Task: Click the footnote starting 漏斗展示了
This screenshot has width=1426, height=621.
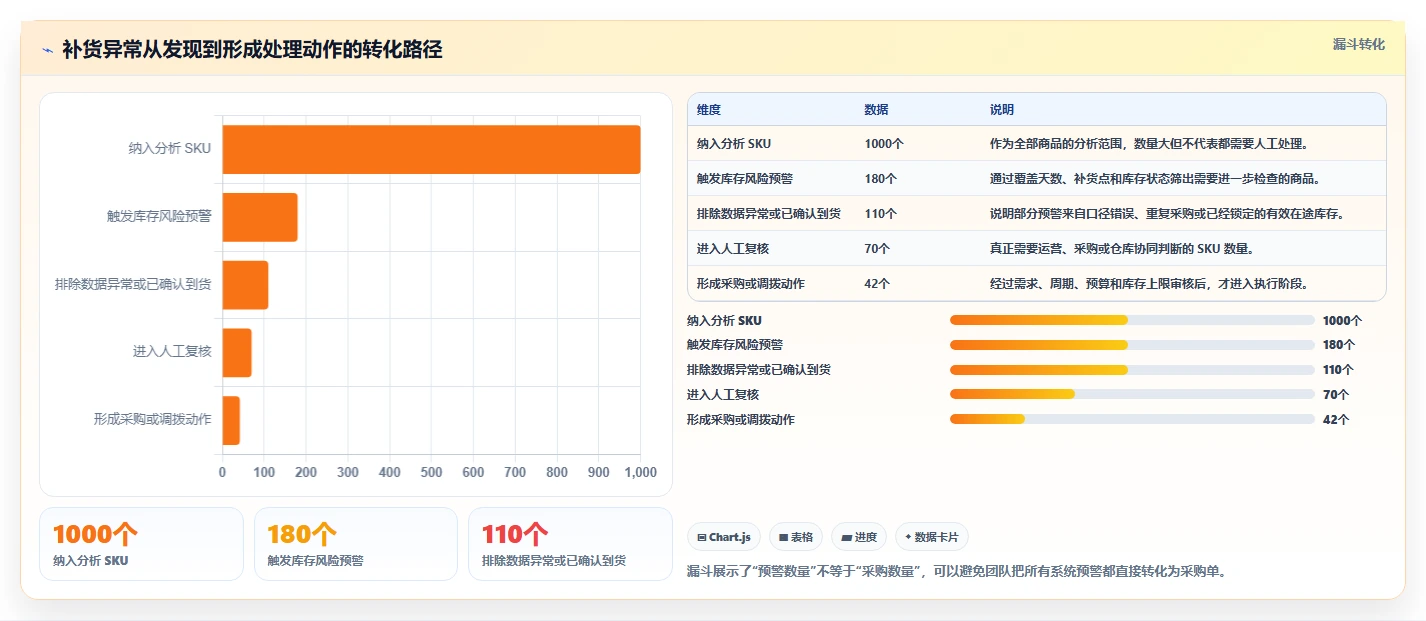Action: (957, 572)
